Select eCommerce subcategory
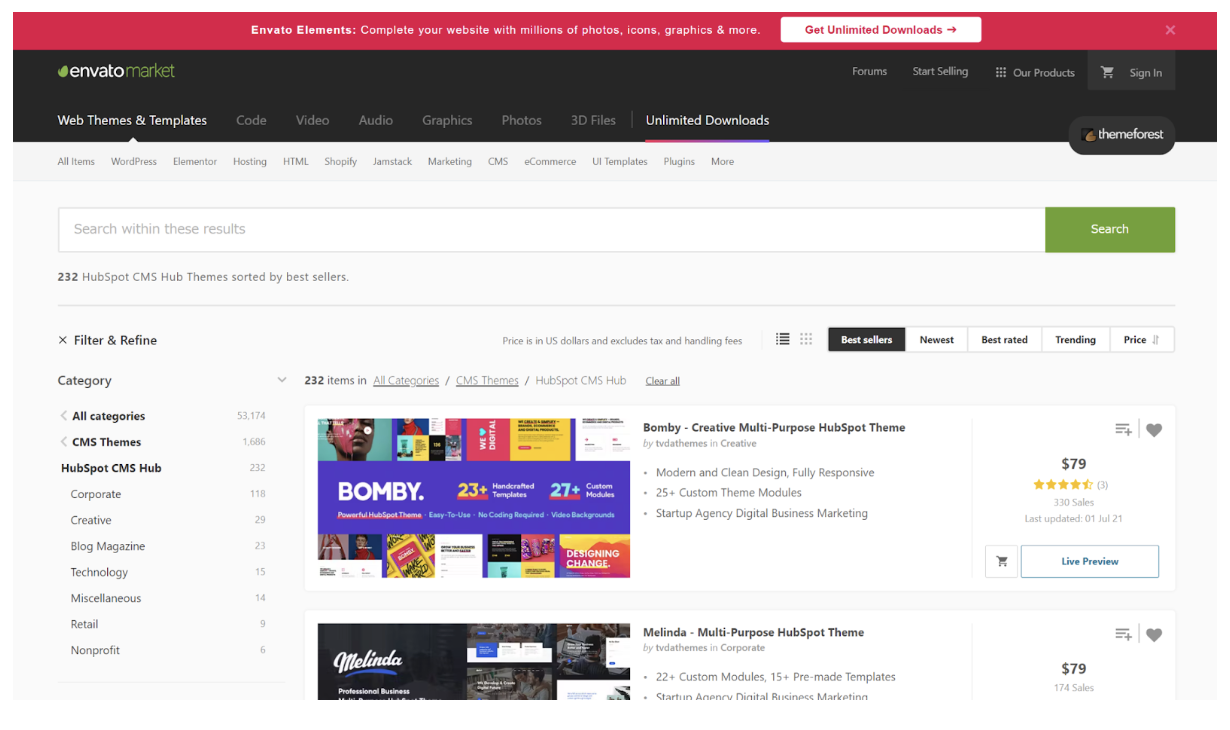 pos(550,161)
